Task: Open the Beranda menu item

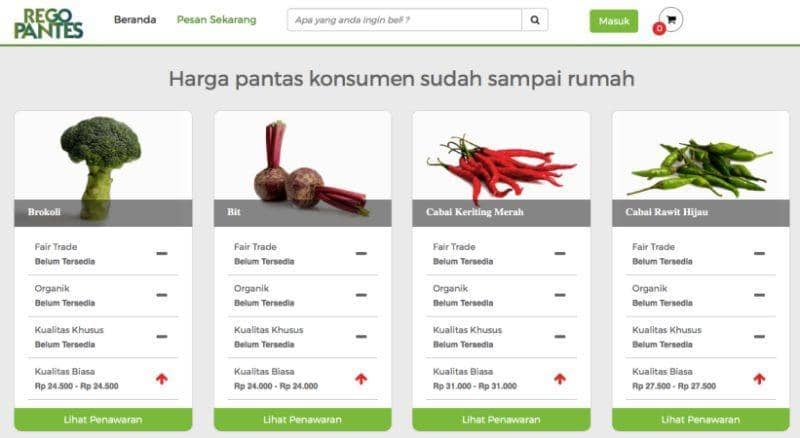Action: tap(135, 20)
